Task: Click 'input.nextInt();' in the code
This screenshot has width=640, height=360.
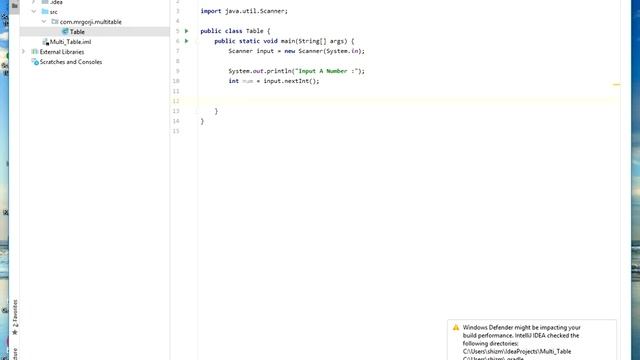Action: pos(291,81)
